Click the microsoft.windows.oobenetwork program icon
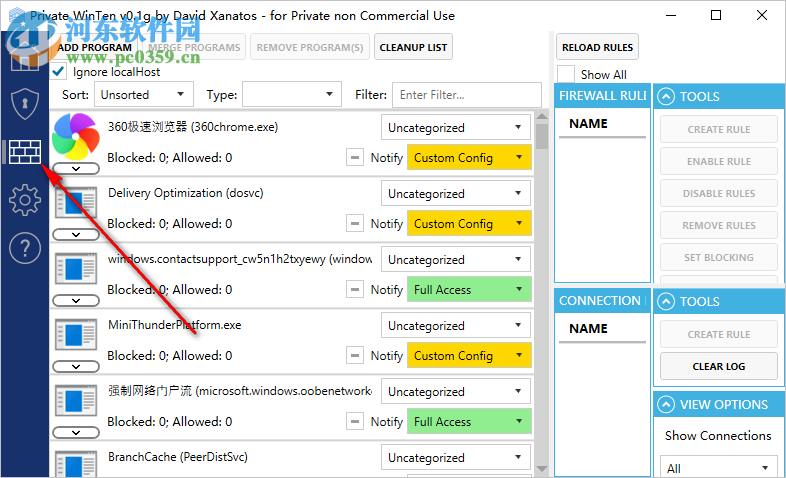786x478 pixels. 76,401
